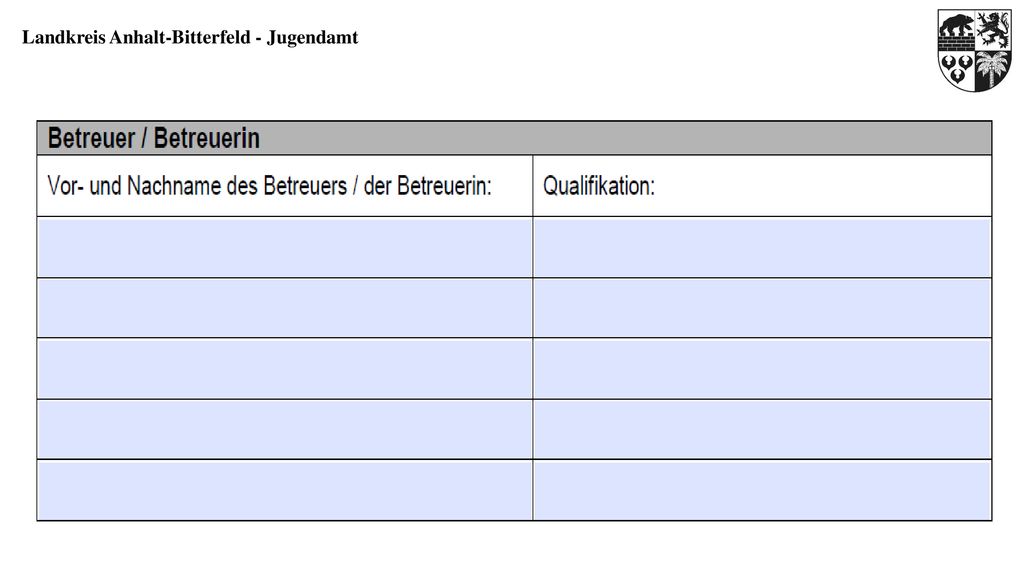
Task: Select third Betreuer name input field
Action: pyautogui.click(x=285, y=369)
